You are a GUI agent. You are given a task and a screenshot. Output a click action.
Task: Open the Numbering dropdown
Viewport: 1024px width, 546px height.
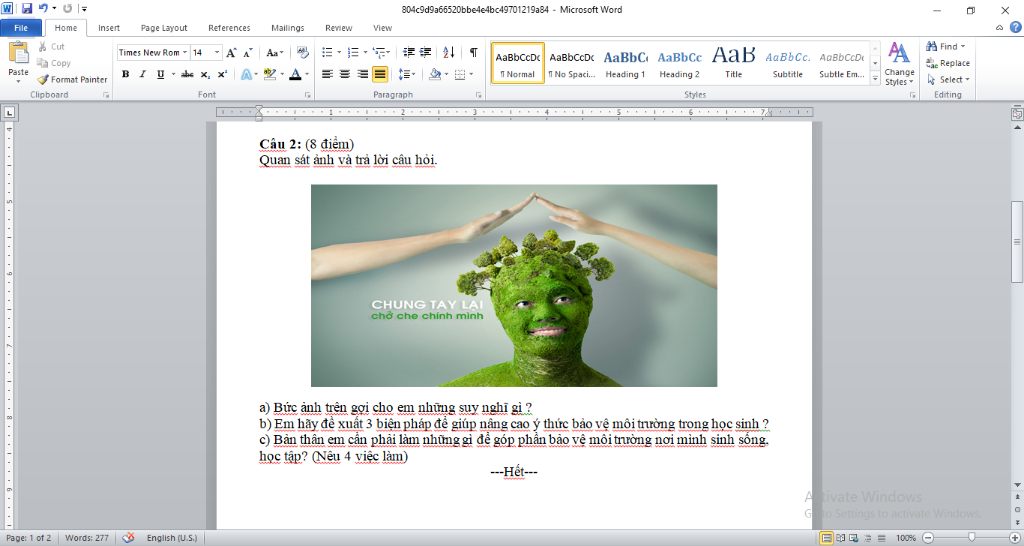(x=364, y=52)
